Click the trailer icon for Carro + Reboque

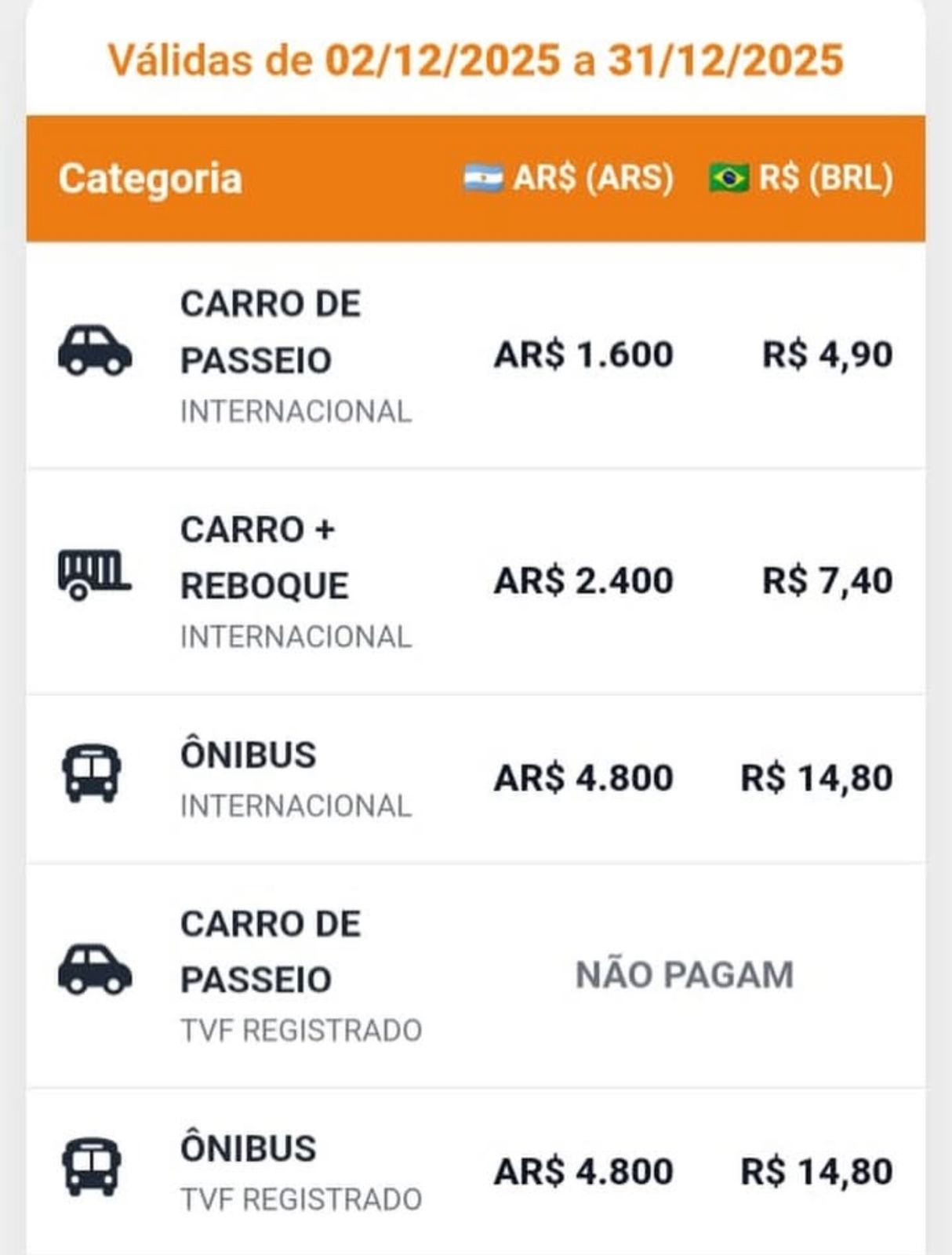click(94, 575)
